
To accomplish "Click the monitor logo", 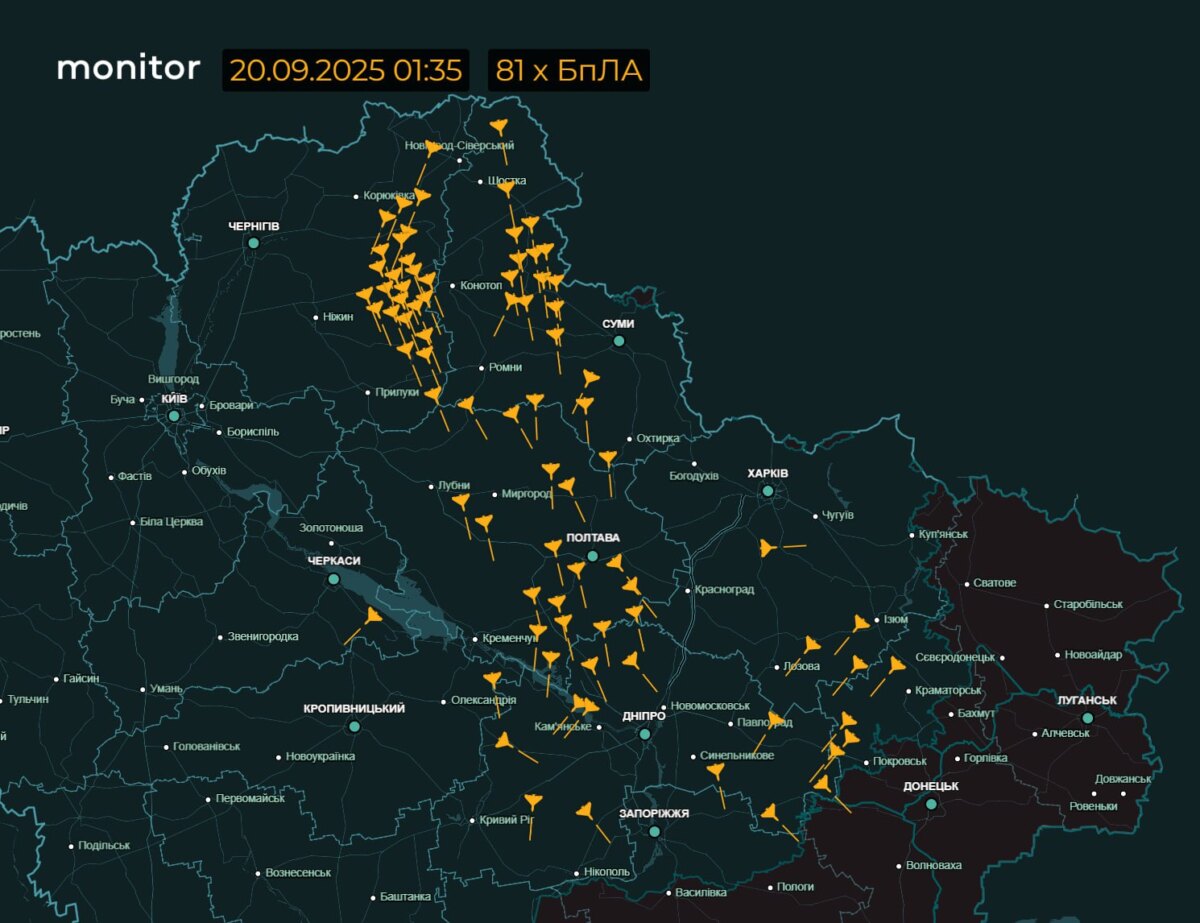I will click(128, 68).
